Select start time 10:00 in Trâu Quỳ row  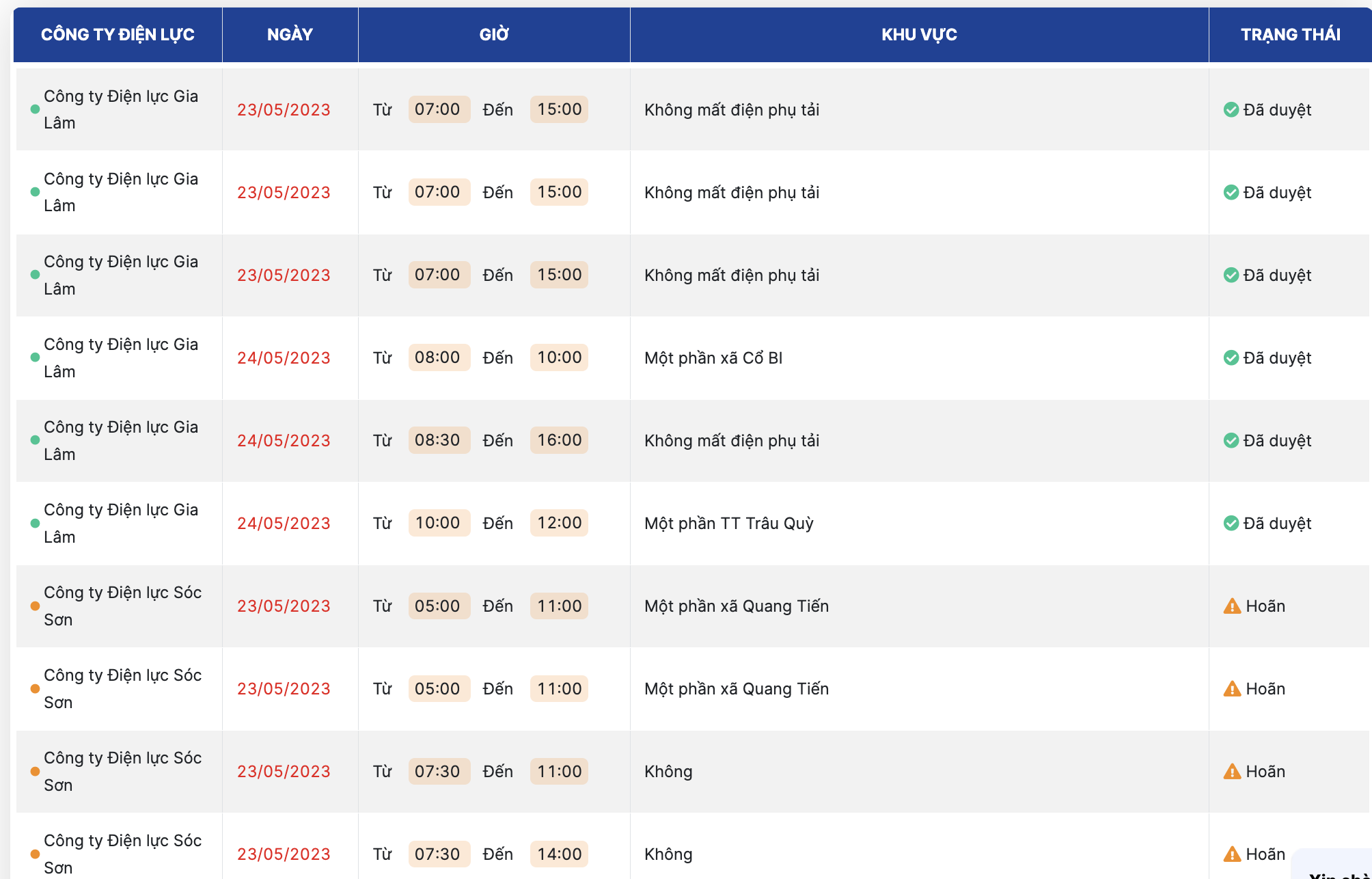point(439,523)
